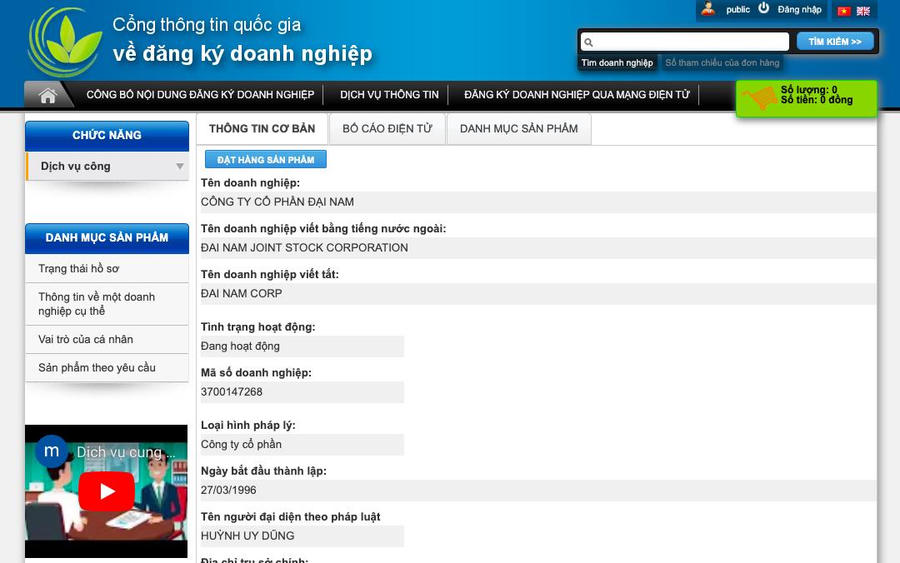The height and width of the screenshot is (563, 900).
Task: Click into the enterprise search field
Action: tap(692, 42)
